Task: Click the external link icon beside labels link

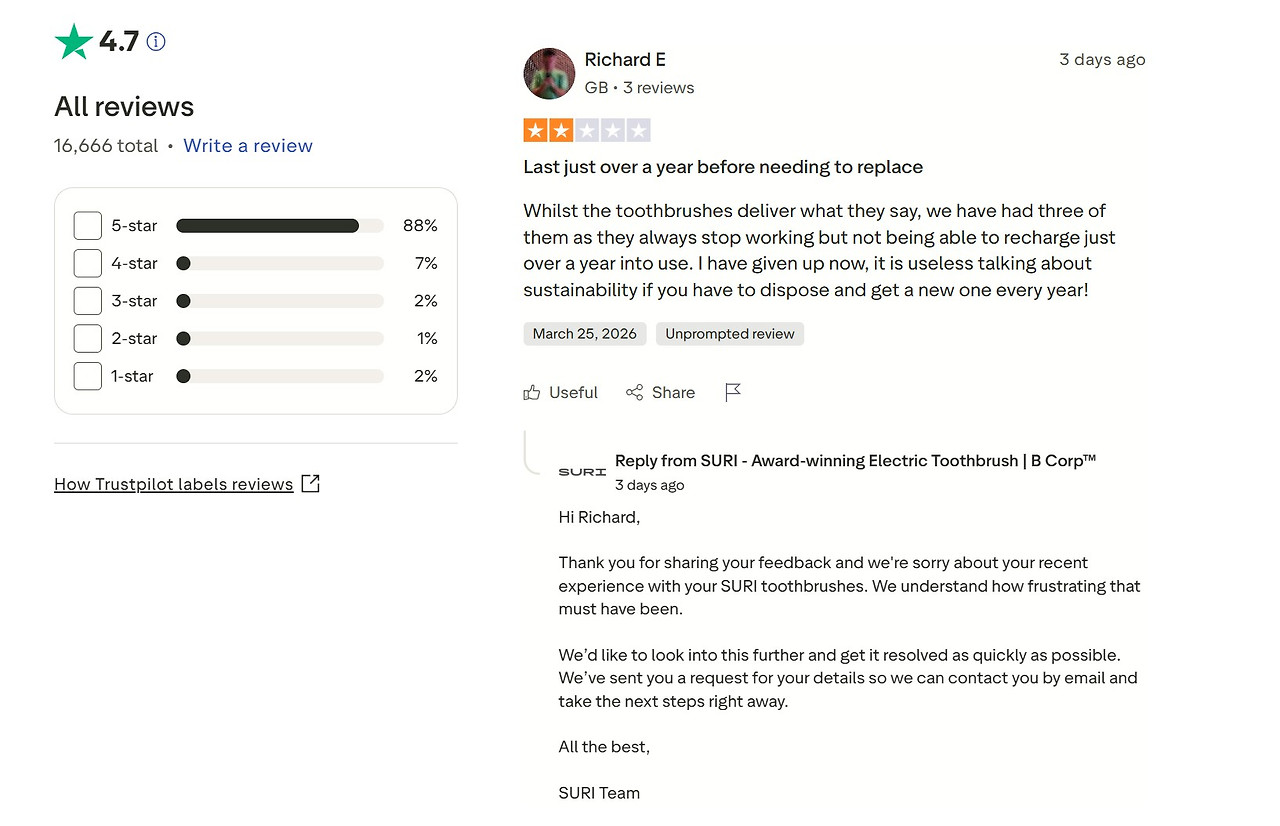Action: tap(311, 484)
